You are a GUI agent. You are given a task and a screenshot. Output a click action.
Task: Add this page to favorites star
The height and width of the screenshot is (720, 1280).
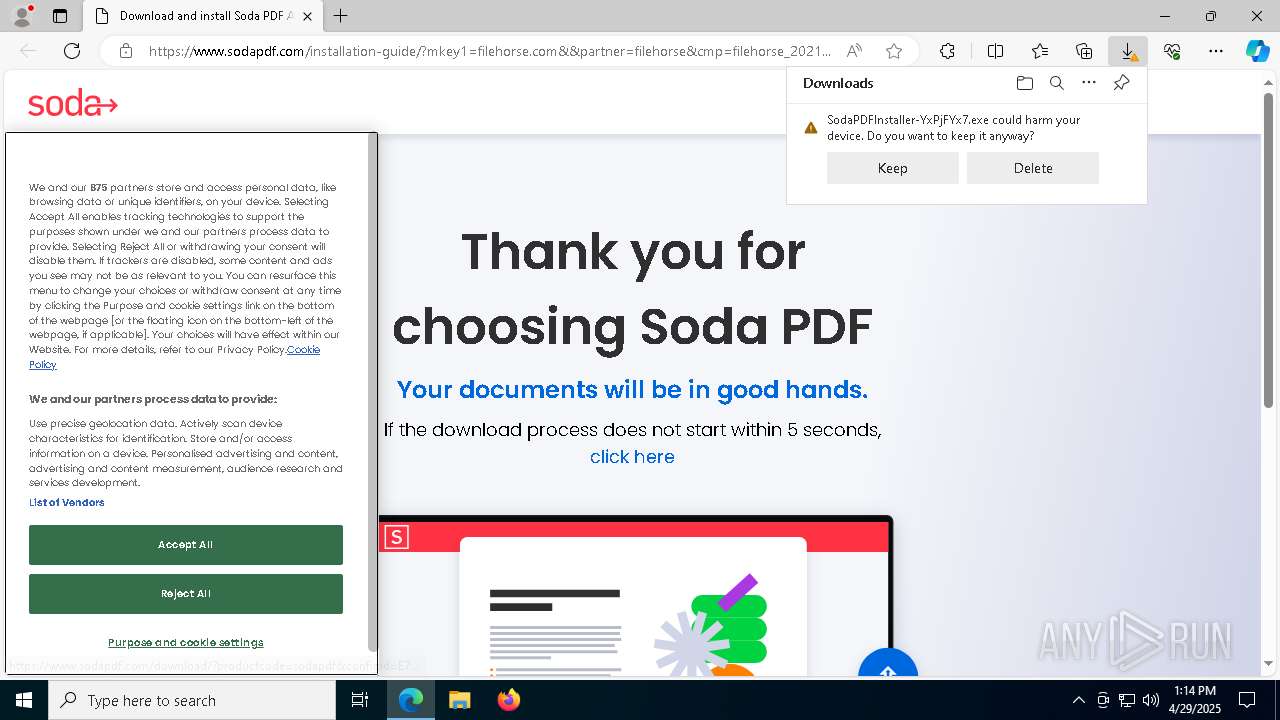[894, 51]
